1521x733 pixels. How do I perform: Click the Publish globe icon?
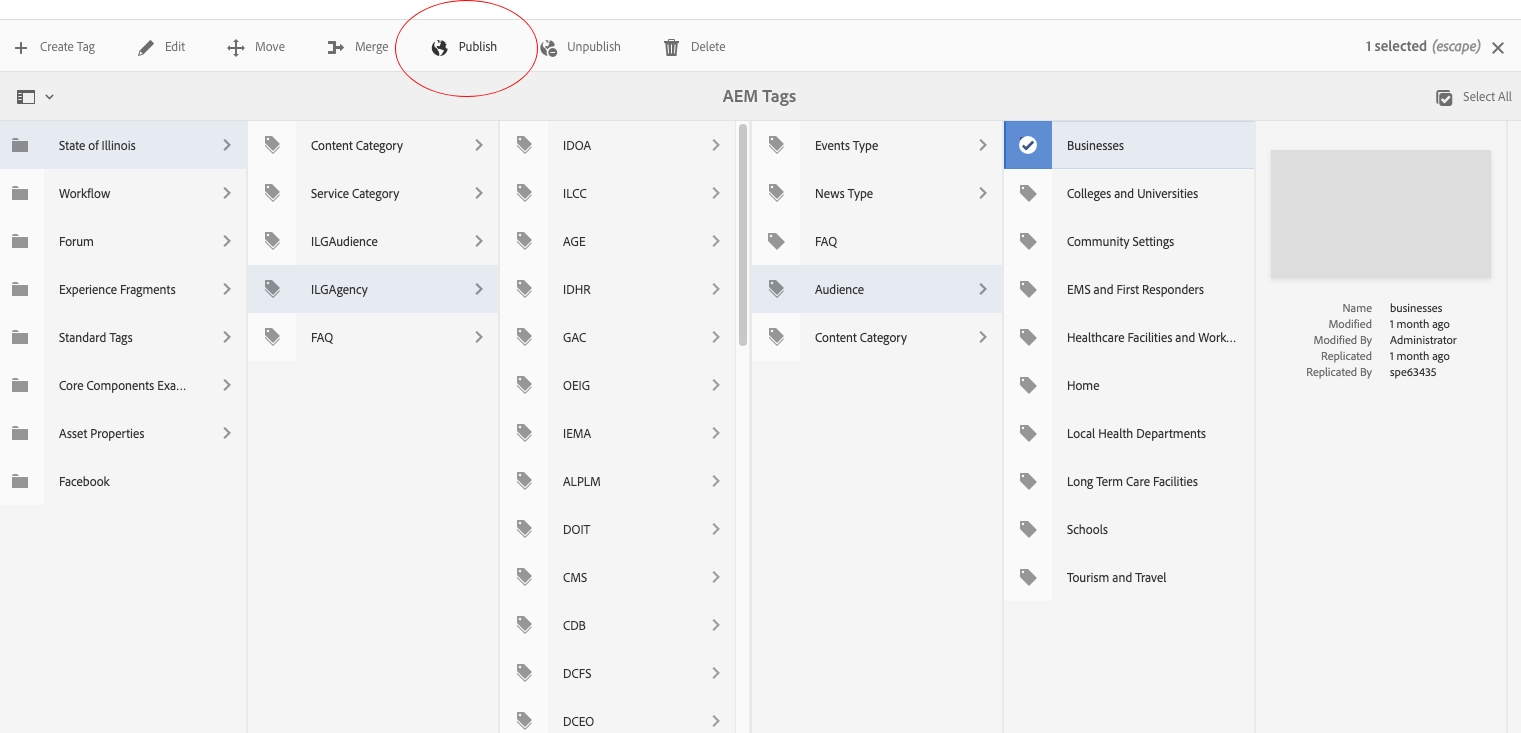439,47
